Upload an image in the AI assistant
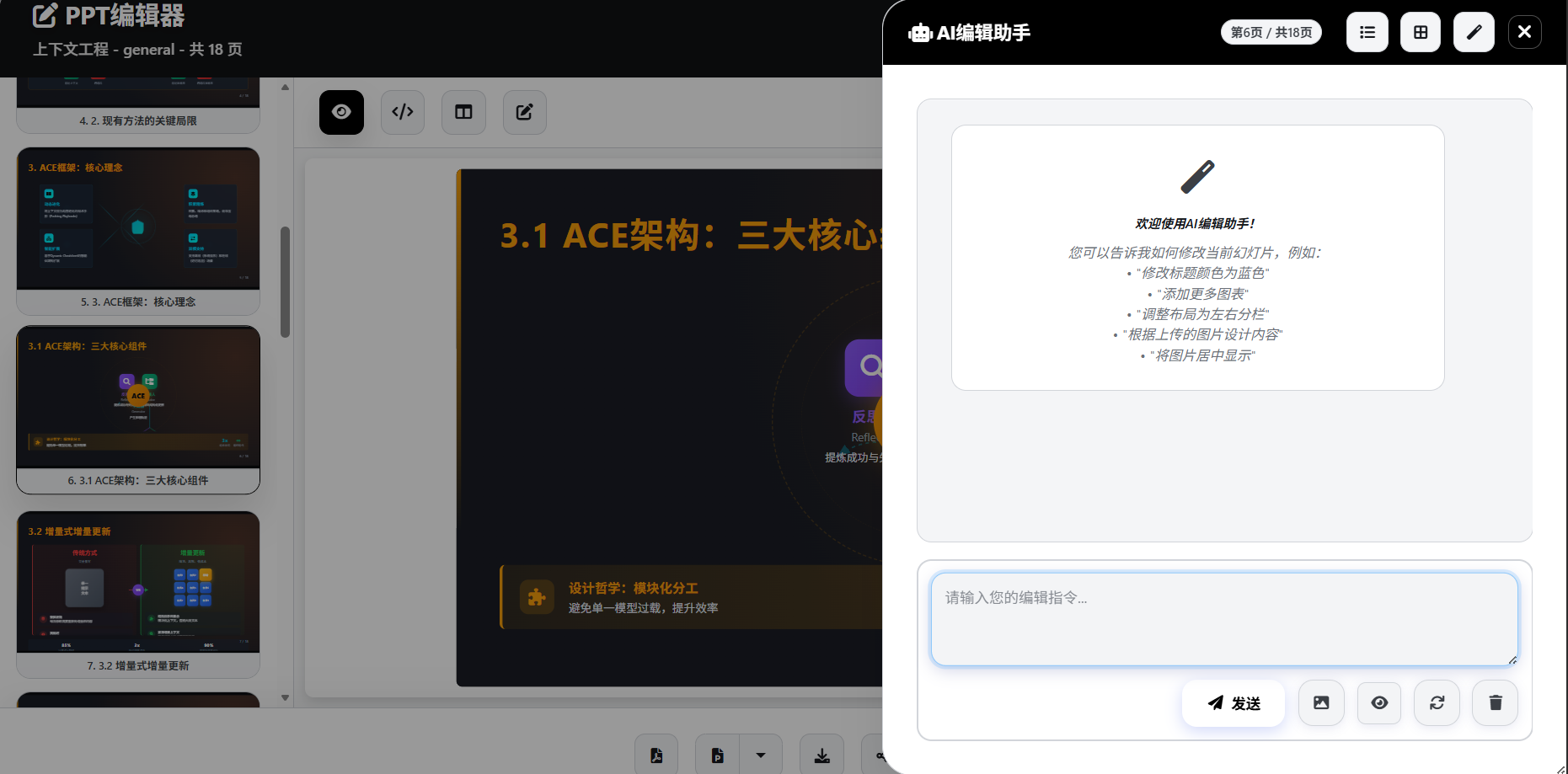Screen dimensions: 1568x774 point(1321,702)
